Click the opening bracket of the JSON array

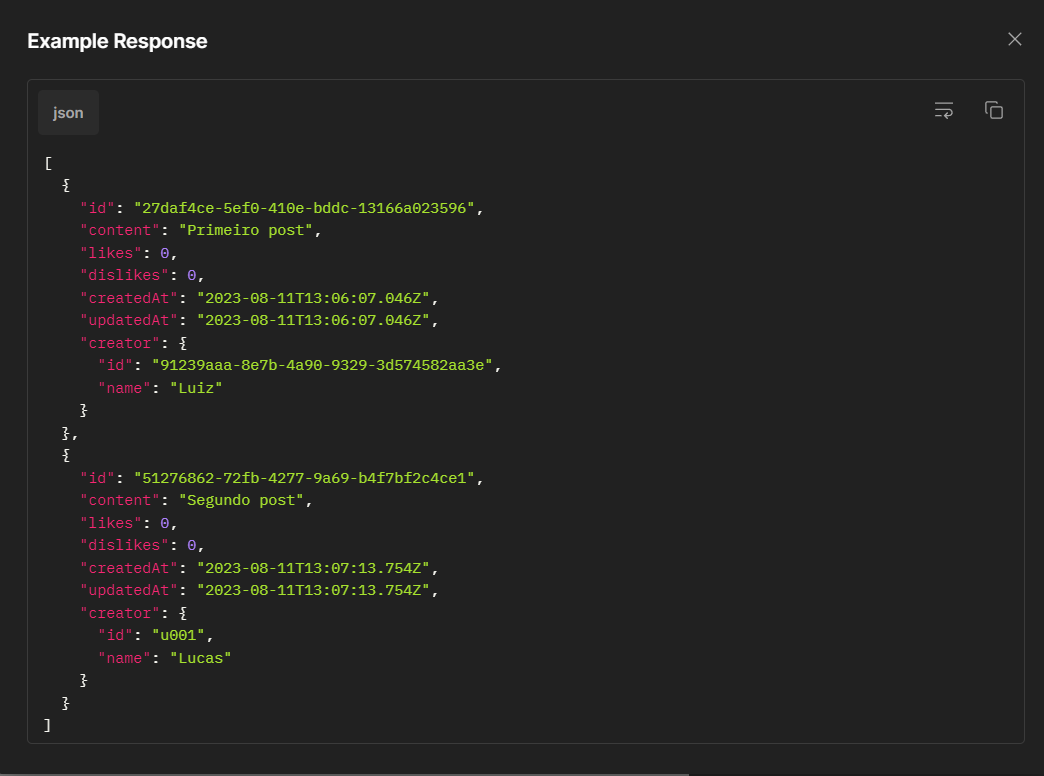46,162
